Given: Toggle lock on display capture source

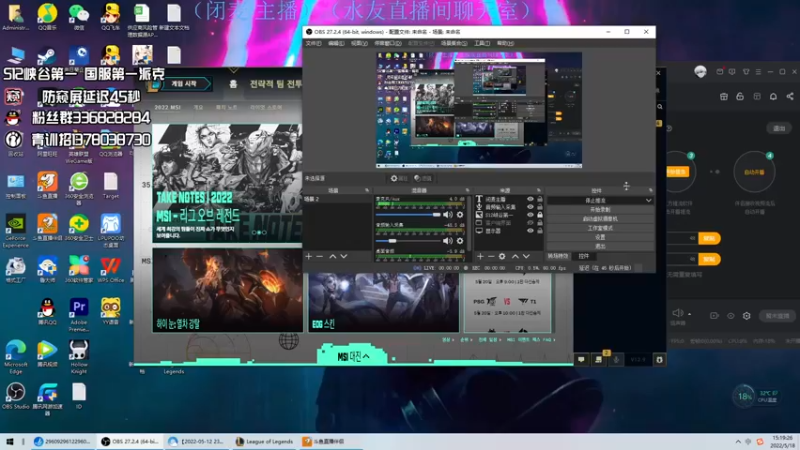Looking at the screenshot, I should coord(540,231).
